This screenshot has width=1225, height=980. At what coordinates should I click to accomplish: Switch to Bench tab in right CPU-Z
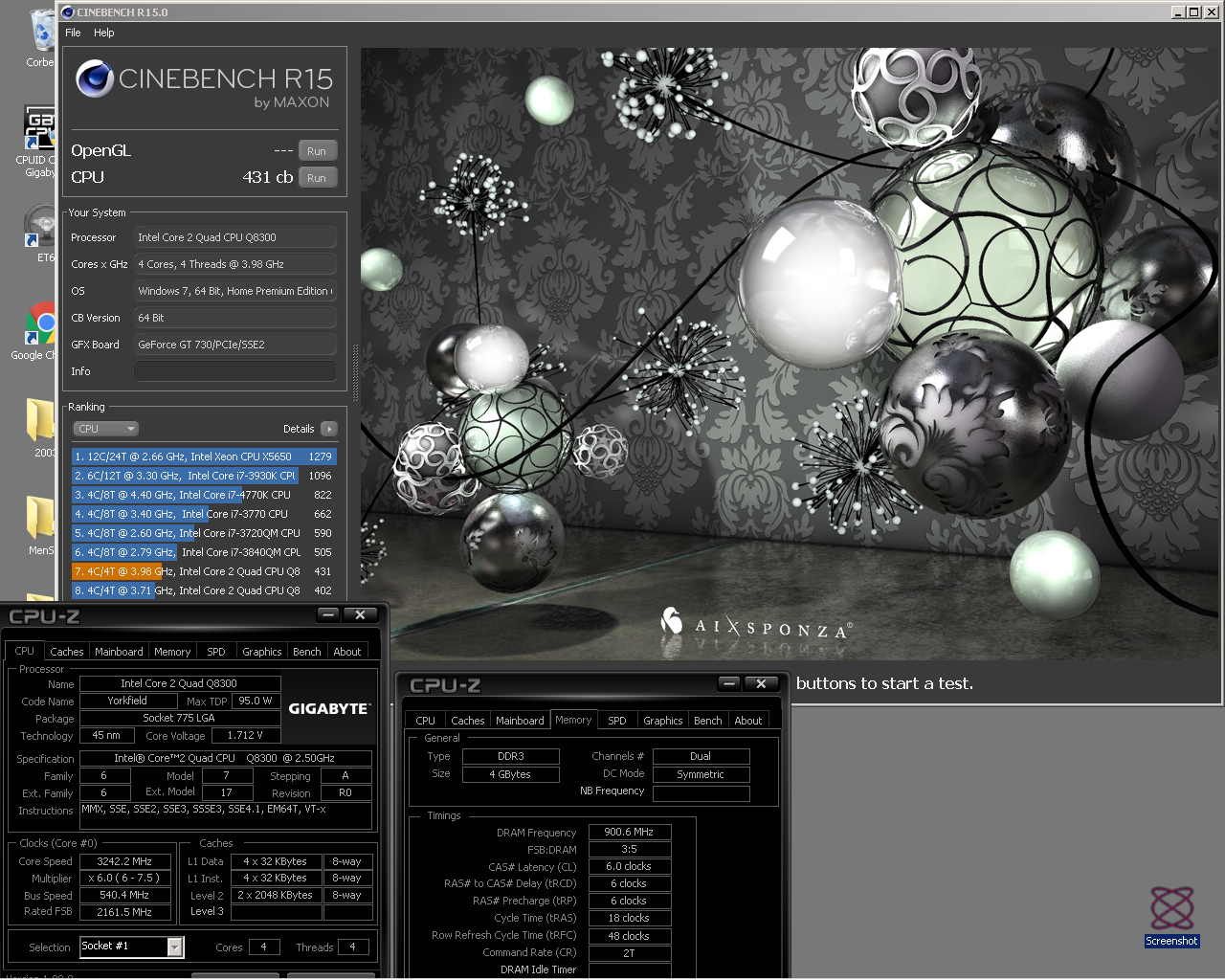click(708, 721)
